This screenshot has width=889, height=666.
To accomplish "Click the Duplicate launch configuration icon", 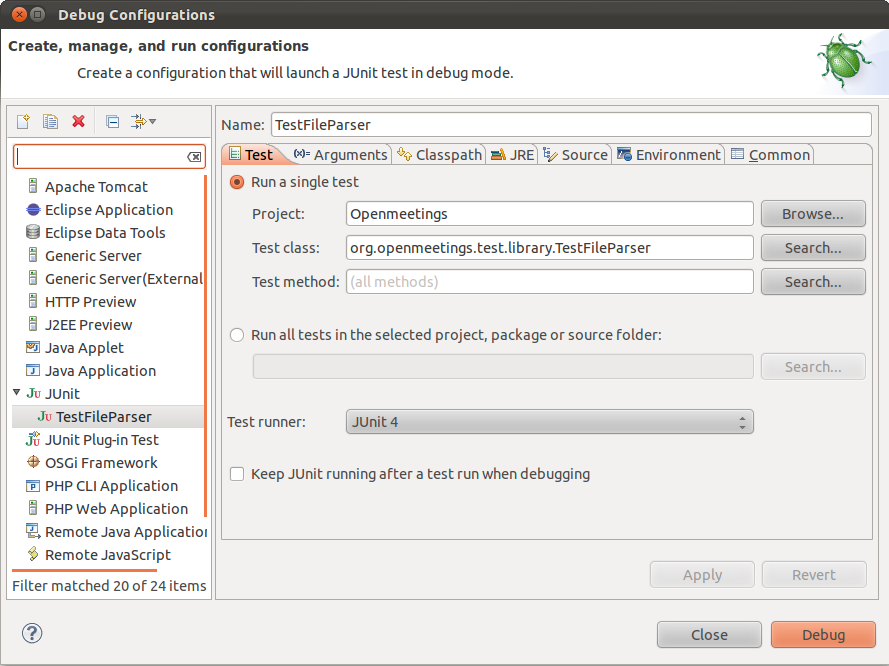I will 50,121.
